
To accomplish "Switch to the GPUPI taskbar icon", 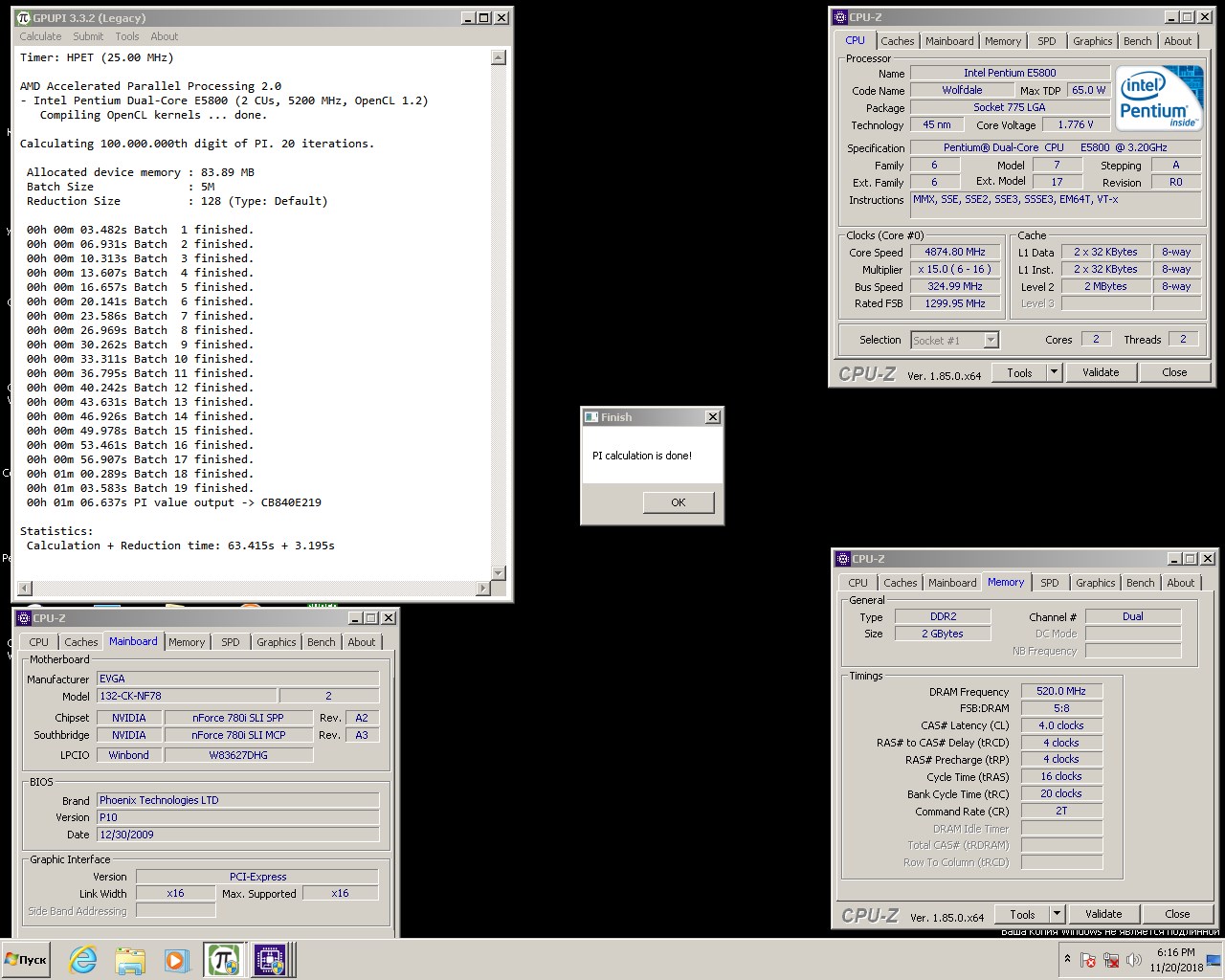I will [x=222, y=959].
